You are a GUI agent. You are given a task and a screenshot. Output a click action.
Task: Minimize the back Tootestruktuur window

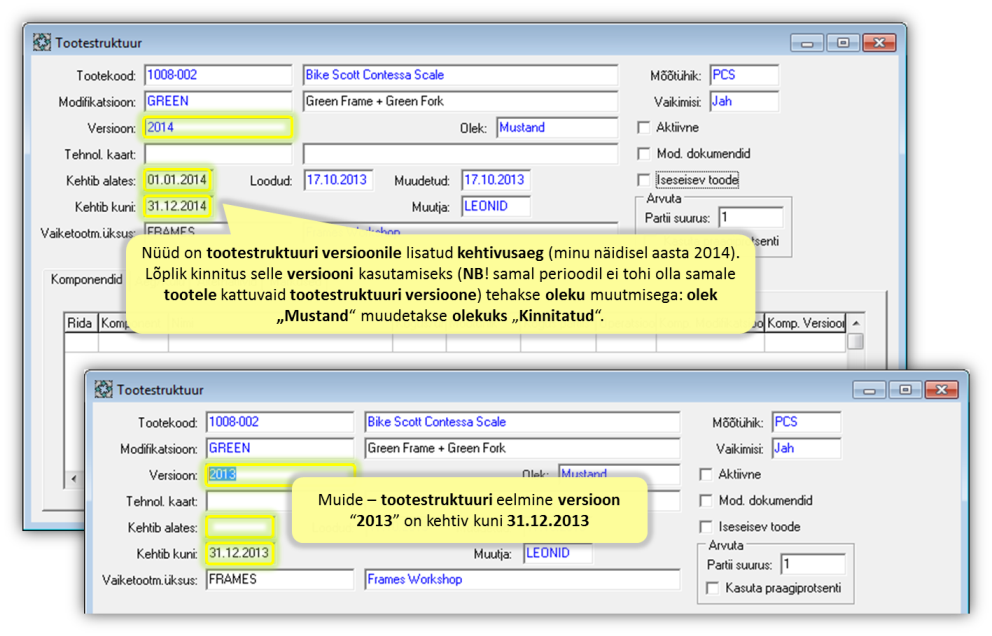(807, 43)
